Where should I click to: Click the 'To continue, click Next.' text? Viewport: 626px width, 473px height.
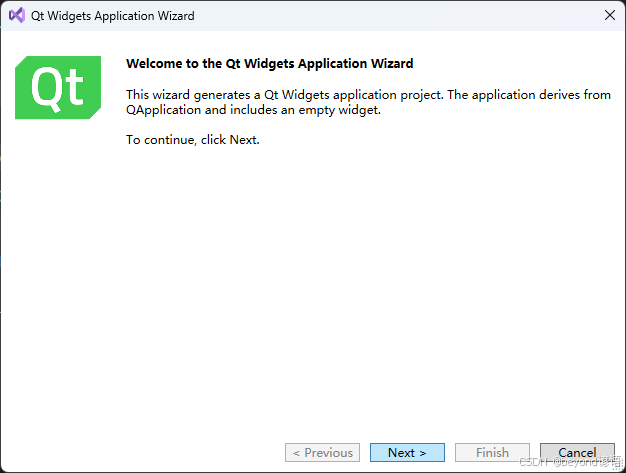(193, 140)
